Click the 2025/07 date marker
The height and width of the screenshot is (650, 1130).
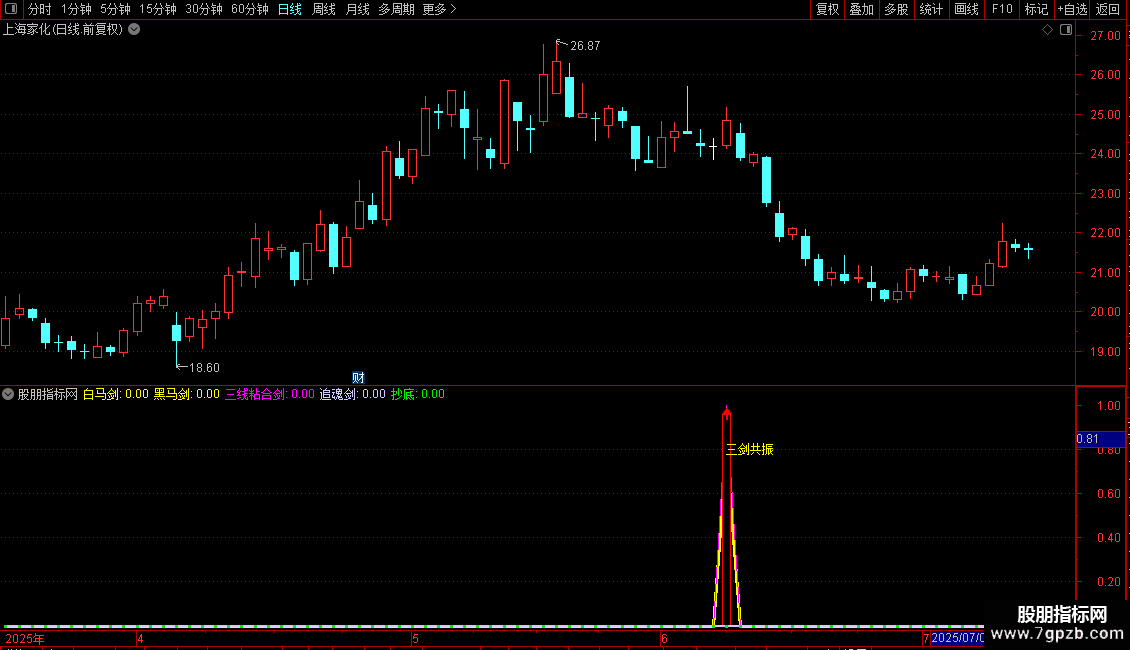tap(957, 638)
